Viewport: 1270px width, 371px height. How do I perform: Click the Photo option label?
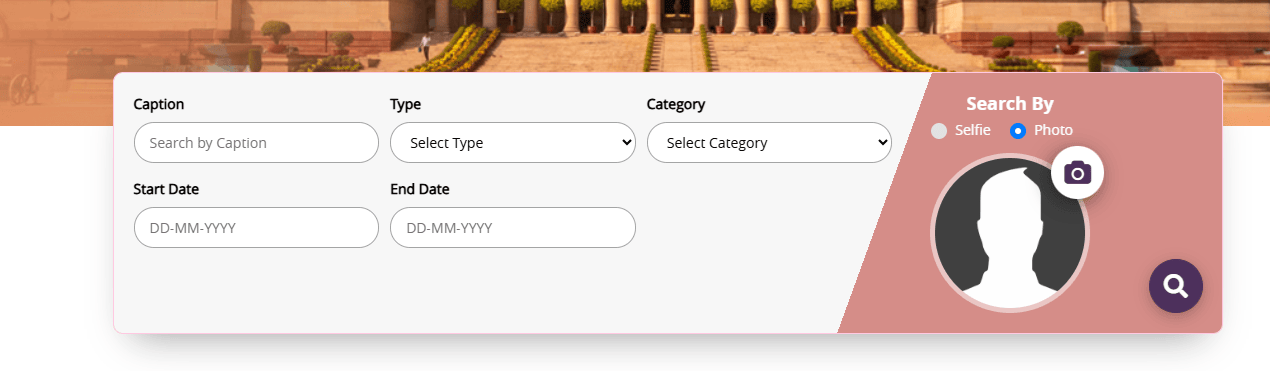1053,131
